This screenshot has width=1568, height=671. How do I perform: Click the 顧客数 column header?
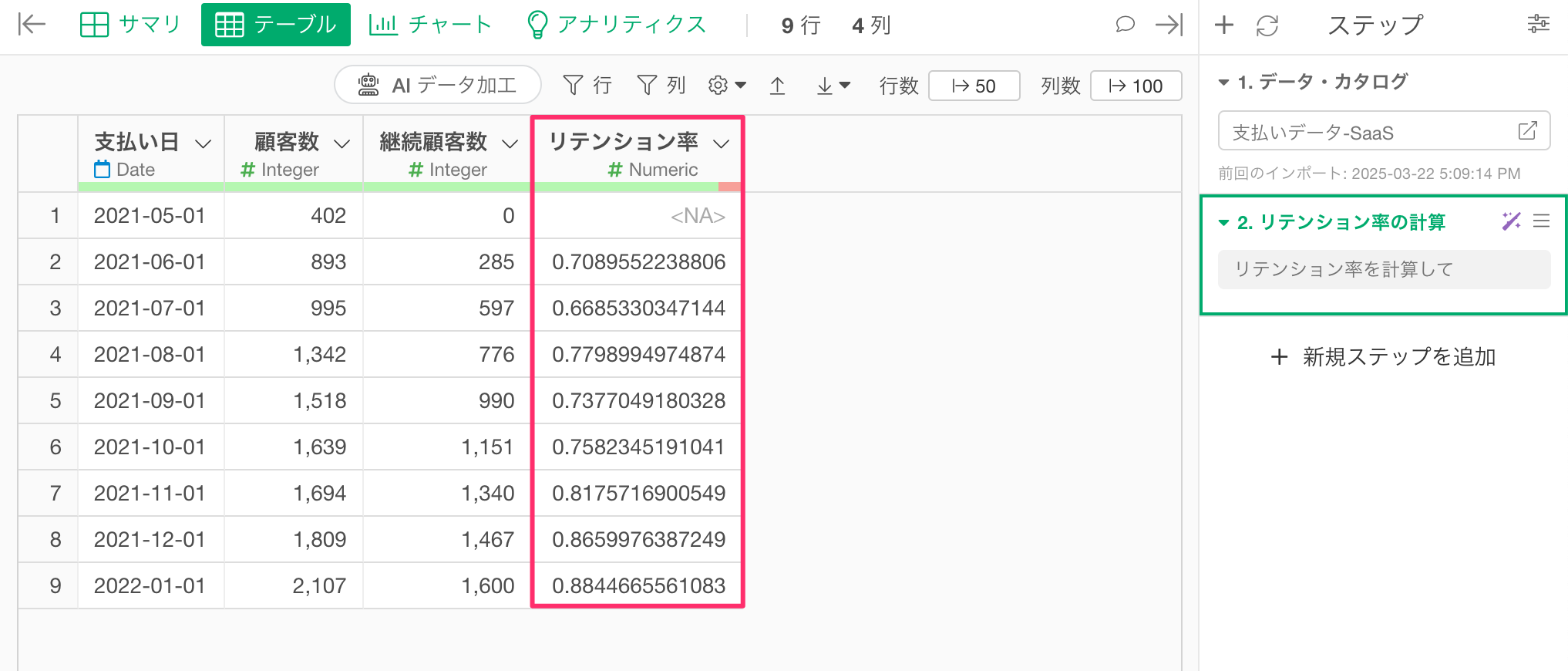[294, 153]
